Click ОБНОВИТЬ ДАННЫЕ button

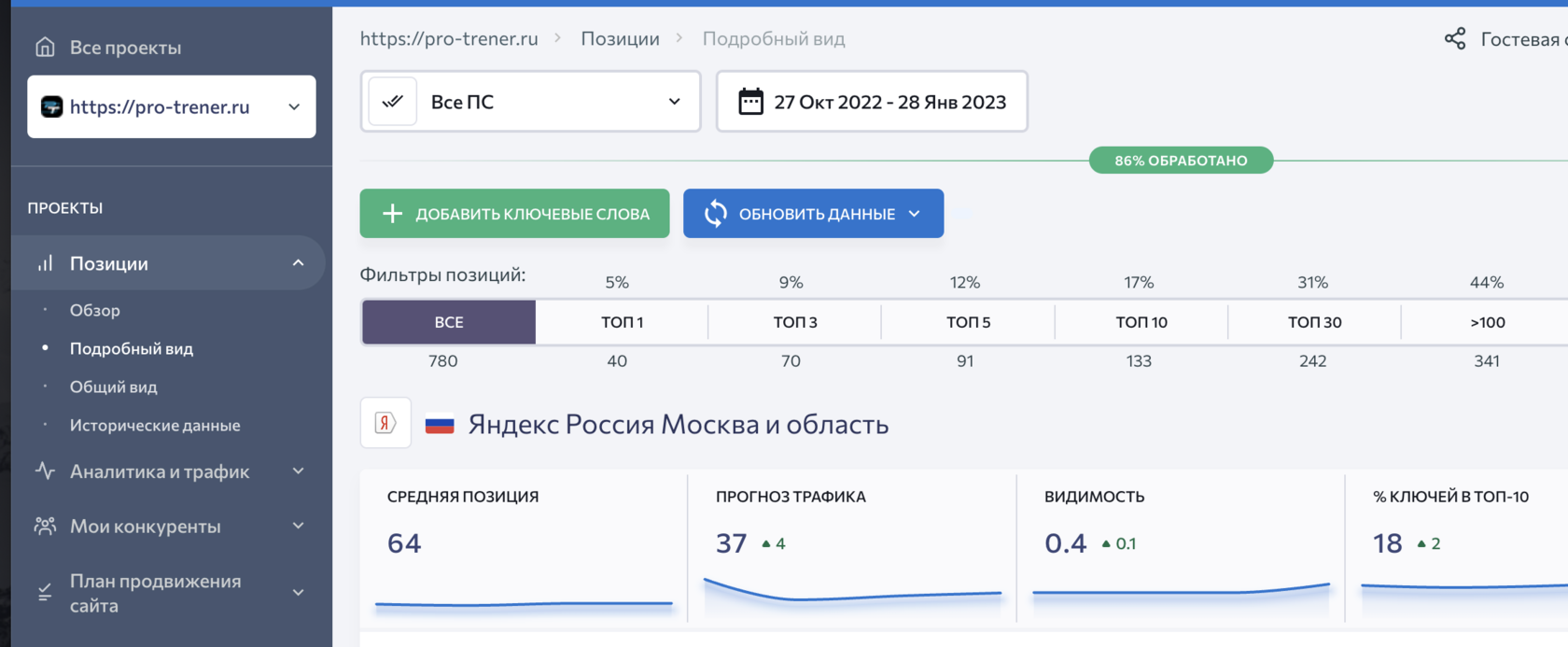coord(813,213)
